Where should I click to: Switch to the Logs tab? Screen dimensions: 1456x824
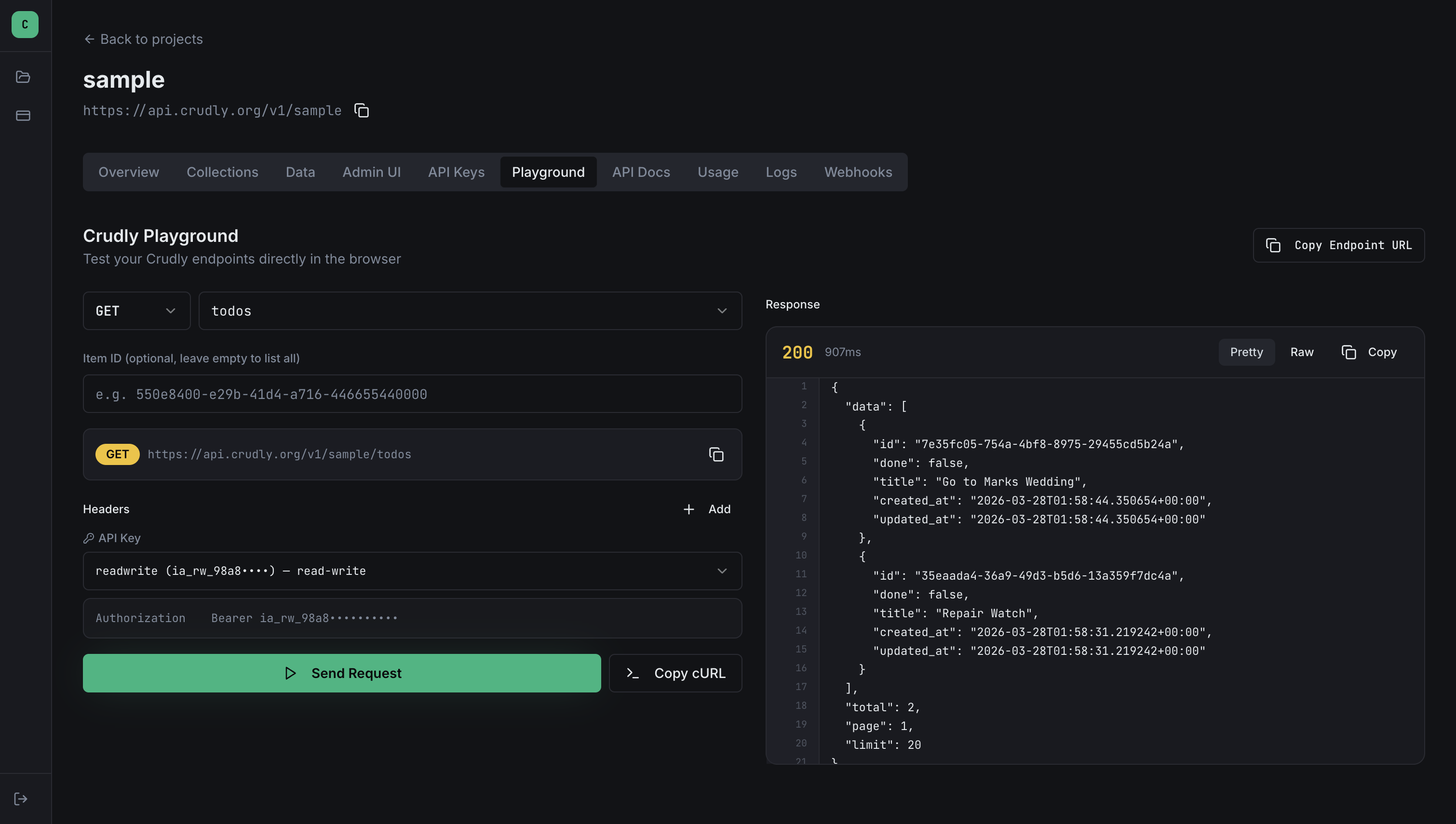point(781,172)
